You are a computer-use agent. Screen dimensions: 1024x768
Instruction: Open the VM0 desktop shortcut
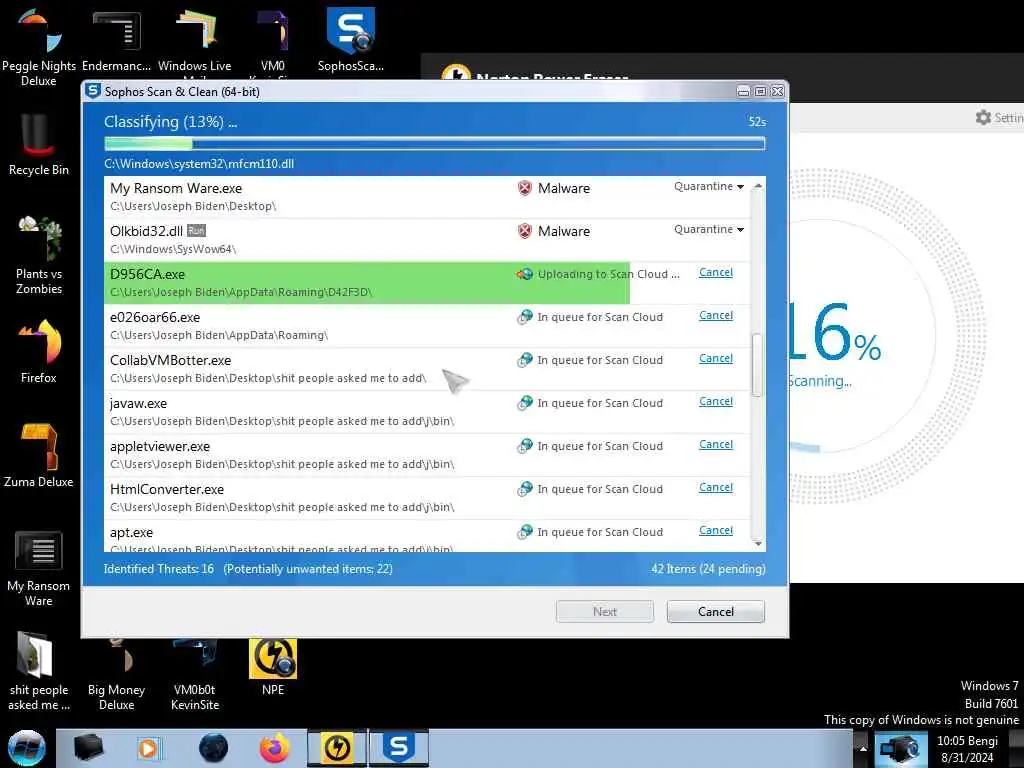(x=273, y=40)
